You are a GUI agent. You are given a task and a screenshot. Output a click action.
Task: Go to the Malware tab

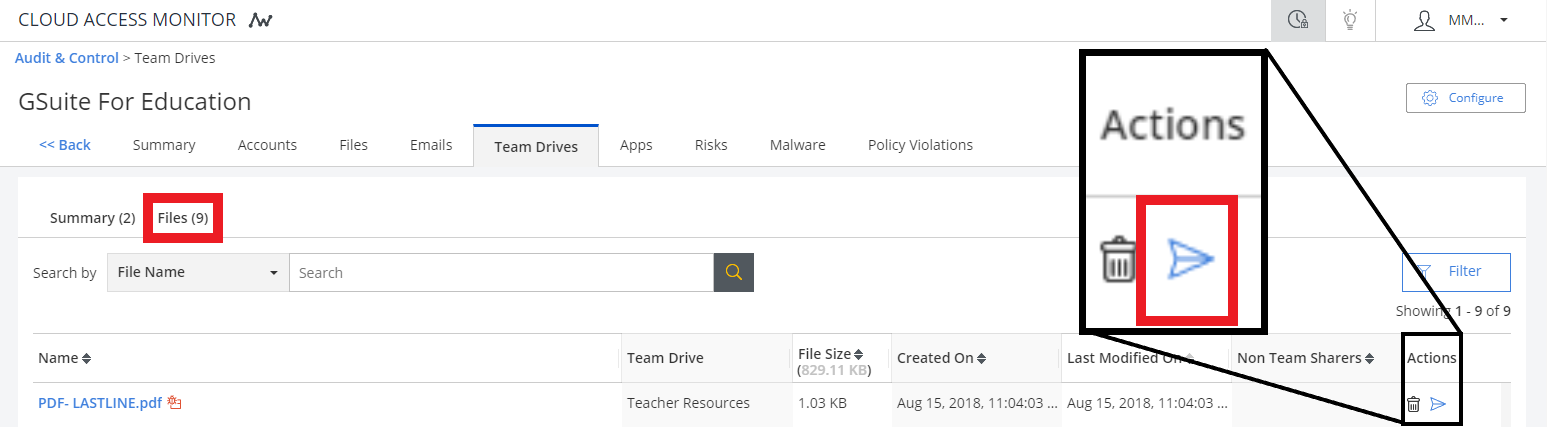point(797,145)
